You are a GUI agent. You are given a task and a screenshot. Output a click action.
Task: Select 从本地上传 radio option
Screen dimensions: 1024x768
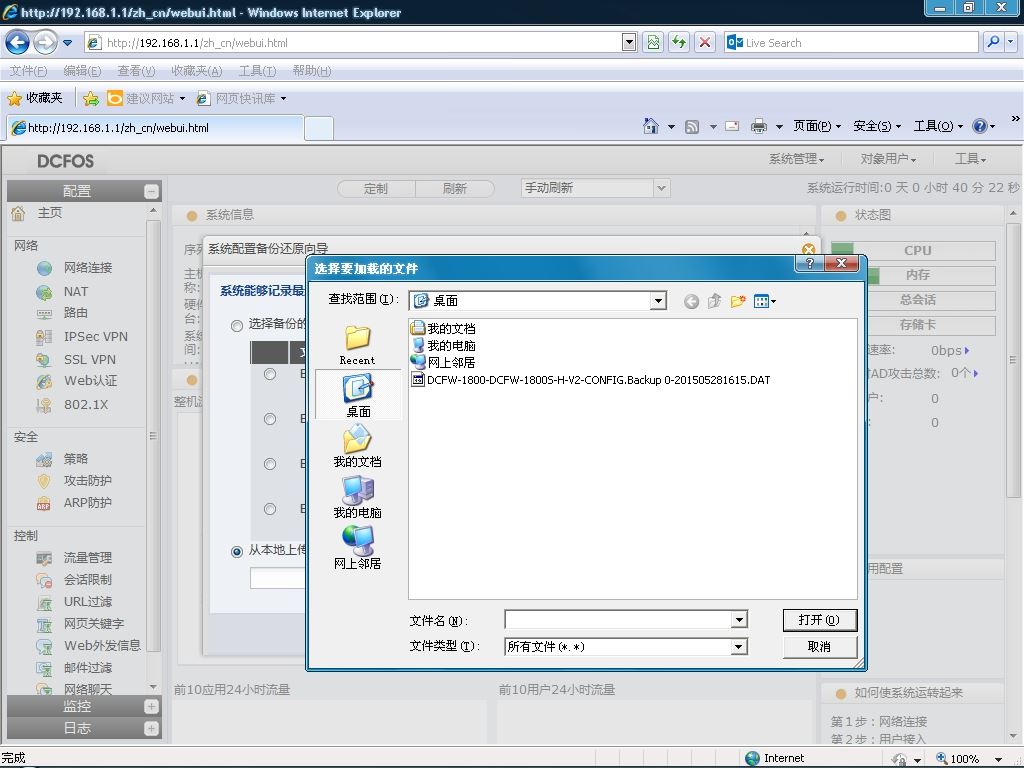tap(237, 552)
